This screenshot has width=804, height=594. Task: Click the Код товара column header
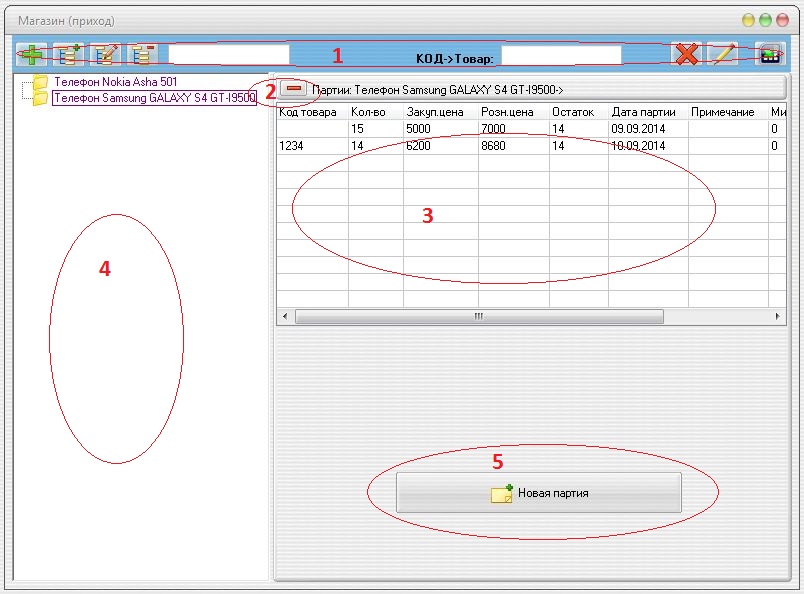pos(312,112)
